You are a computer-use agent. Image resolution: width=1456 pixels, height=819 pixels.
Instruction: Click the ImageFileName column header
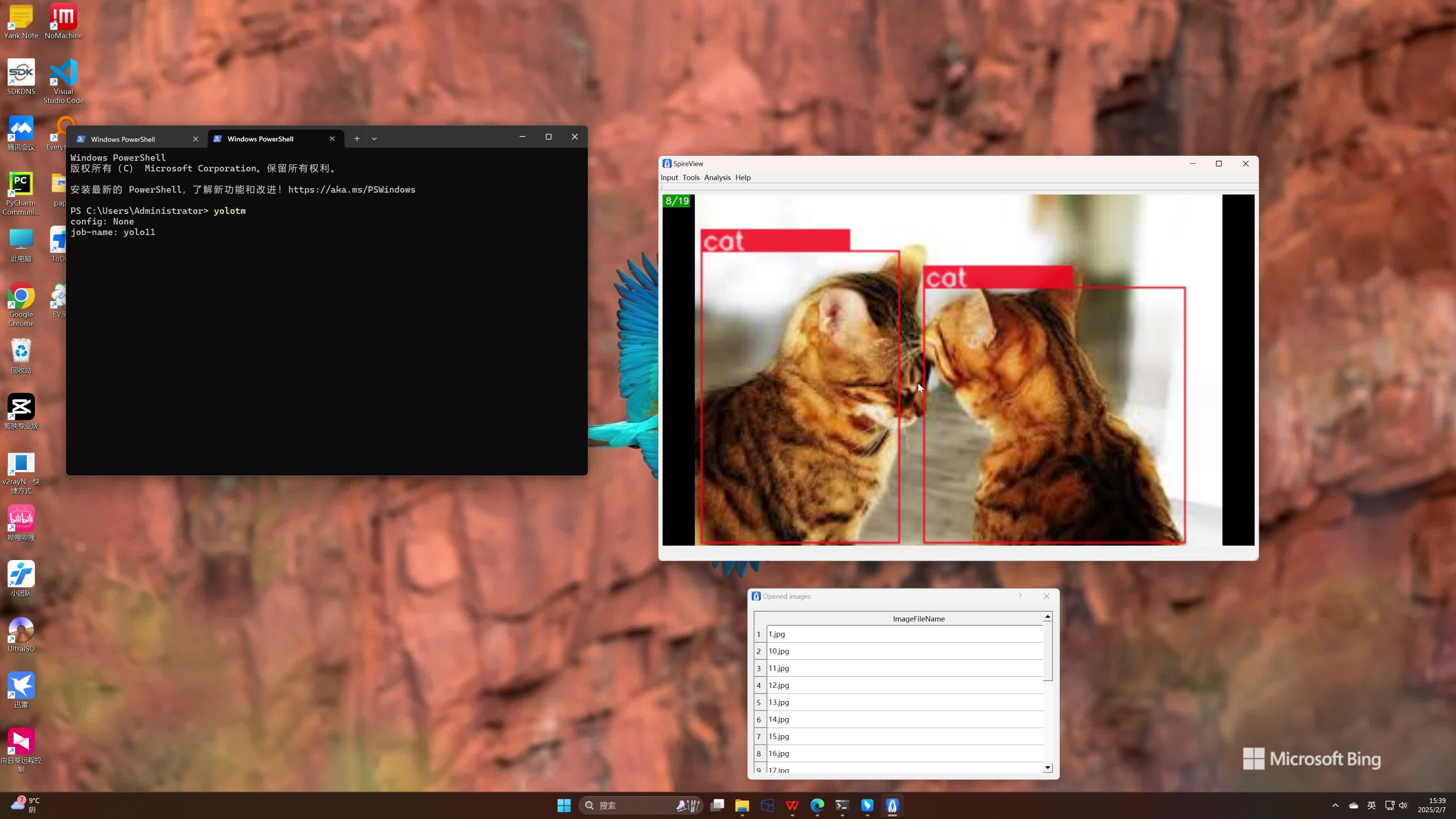coord(918,619)
